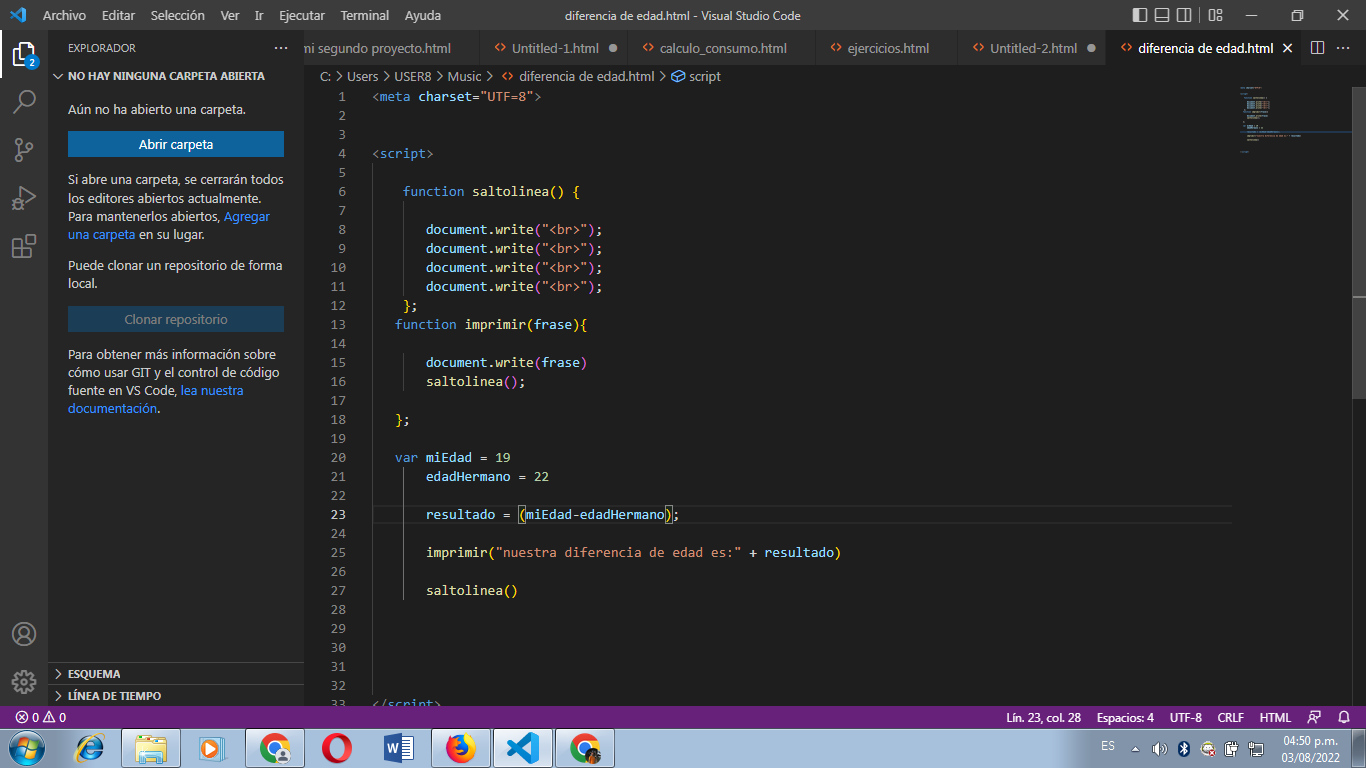Show hidden system tray icons arrow

[x=1135, y=749]
